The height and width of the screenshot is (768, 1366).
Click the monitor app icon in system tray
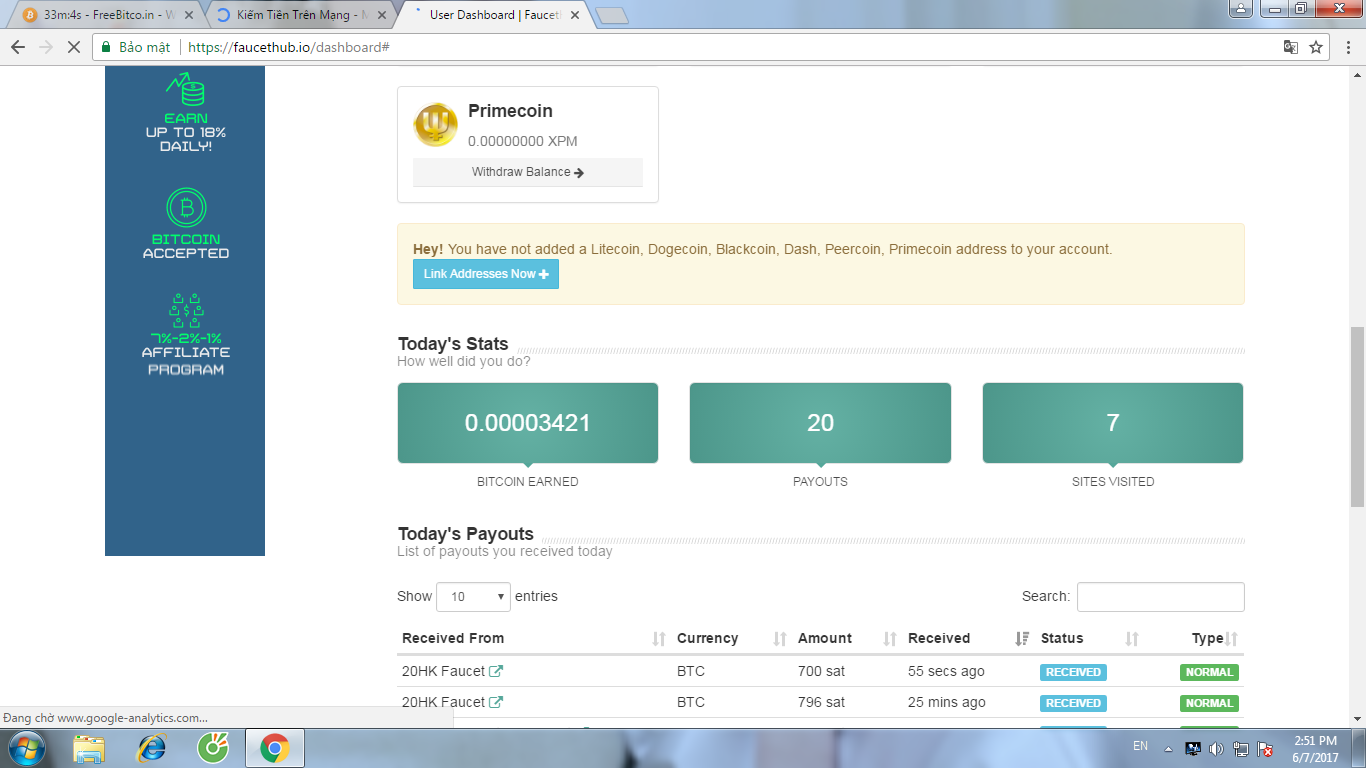click(x=1192, y=748)
